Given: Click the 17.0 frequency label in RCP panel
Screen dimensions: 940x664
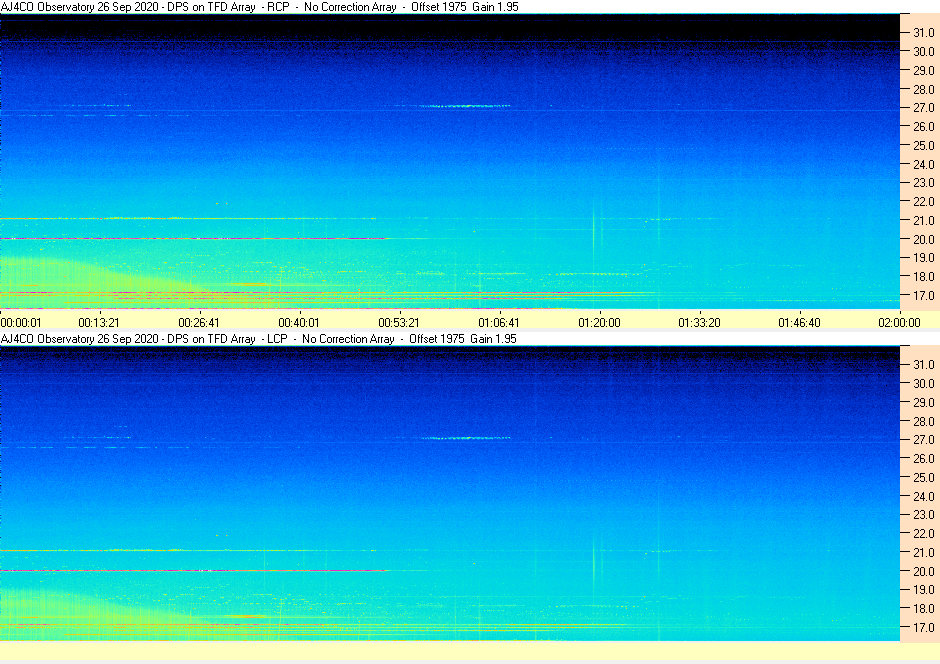Looking at the screenshot, I should click(924, 295).
